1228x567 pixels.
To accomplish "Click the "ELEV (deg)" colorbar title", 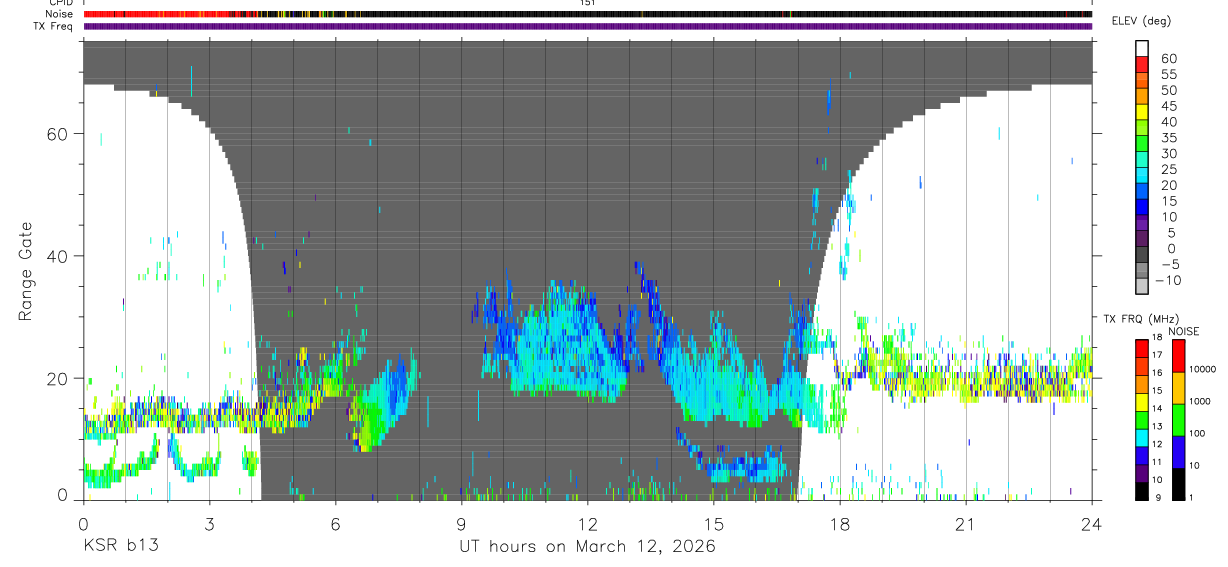I will (x=1142, y=21).
